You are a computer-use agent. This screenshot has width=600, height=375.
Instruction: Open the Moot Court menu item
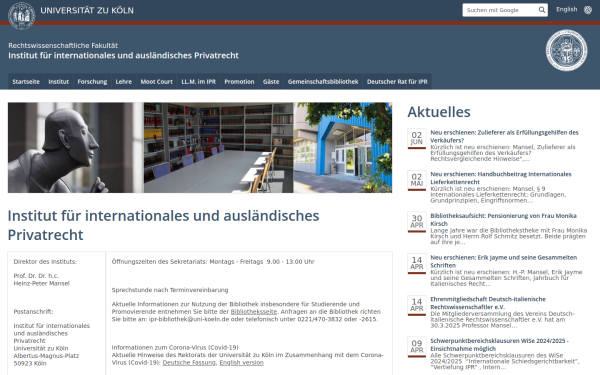coord(157,82)
